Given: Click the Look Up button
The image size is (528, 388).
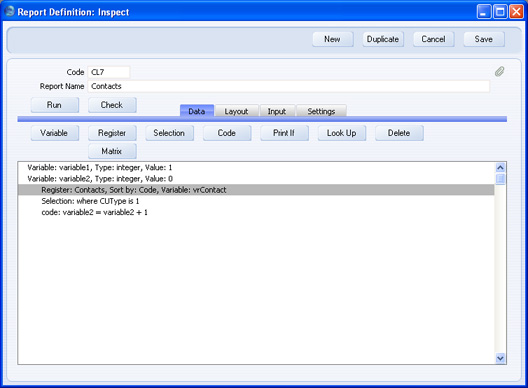Looking at the screenshot, I should pos(342,133).
